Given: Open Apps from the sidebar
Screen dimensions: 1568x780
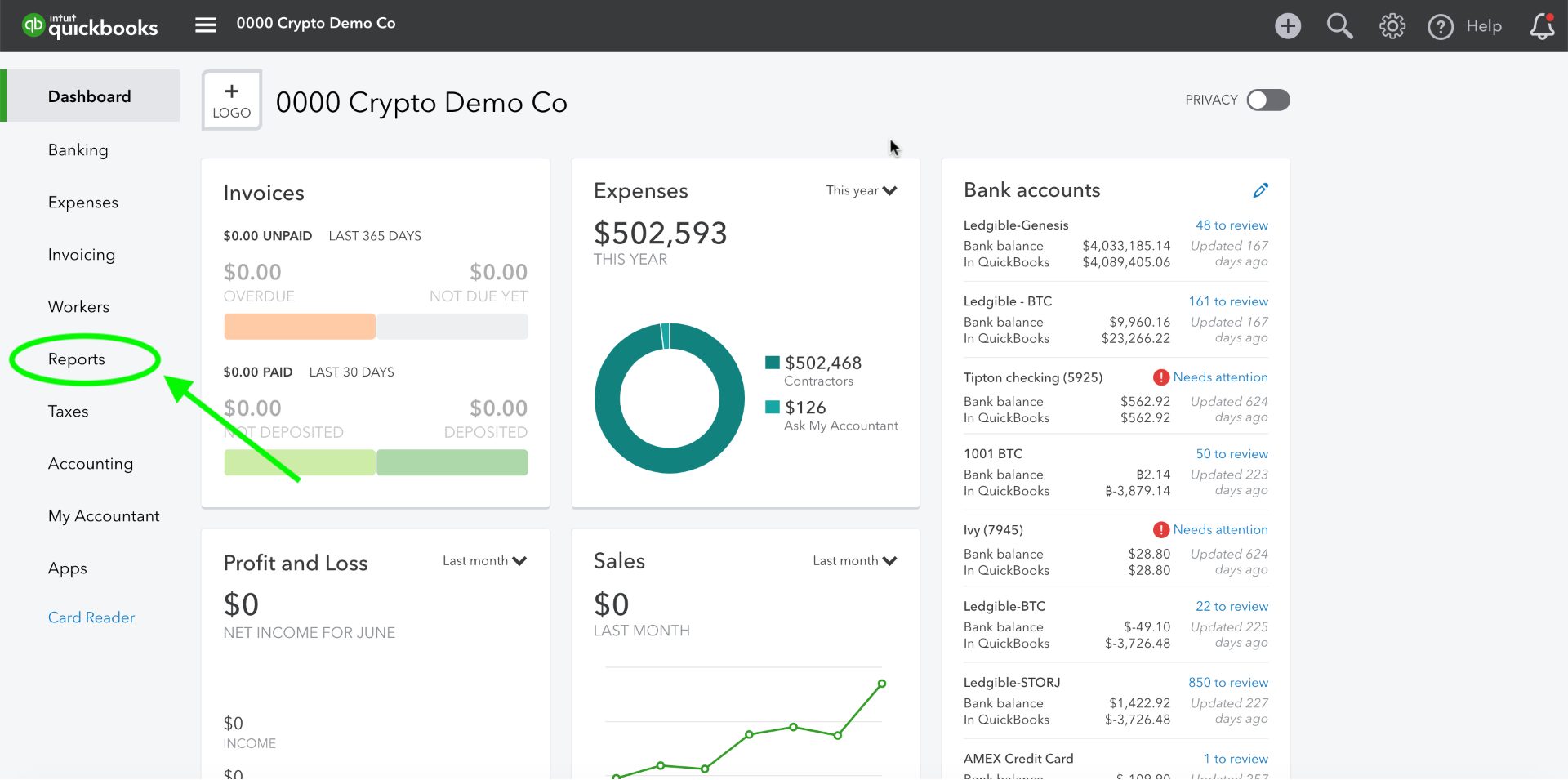Looking at the screenshot, I should [68, 568].
